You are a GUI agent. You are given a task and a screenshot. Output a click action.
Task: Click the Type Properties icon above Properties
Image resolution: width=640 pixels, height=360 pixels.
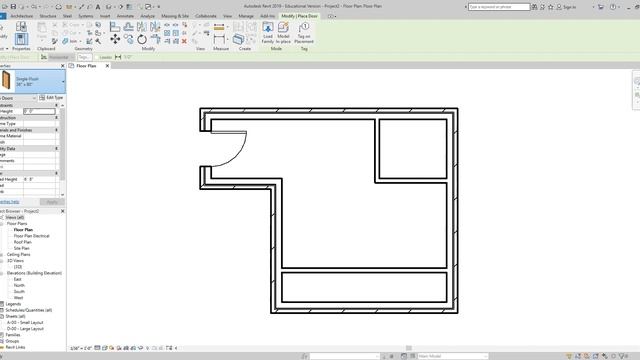[x=21, y=27]
